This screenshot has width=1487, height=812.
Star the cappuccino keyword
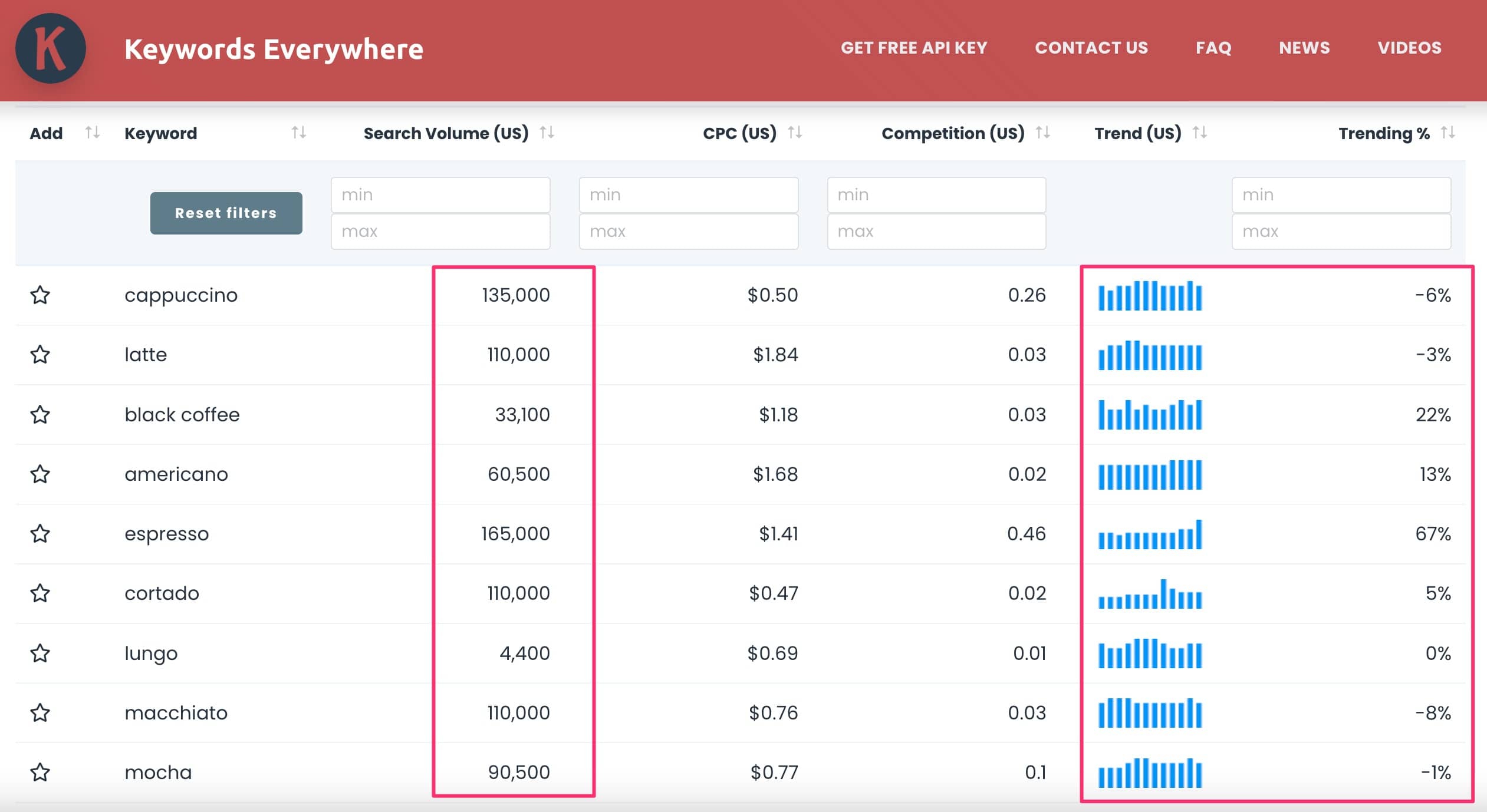[40, 295]
